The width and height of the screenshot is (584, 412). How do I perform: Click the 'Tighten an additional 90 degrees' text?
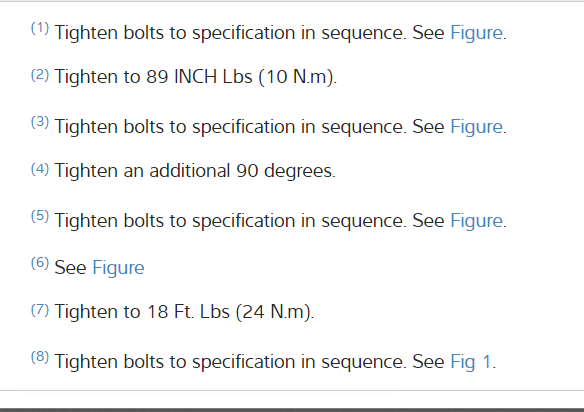tap(195, 171)
